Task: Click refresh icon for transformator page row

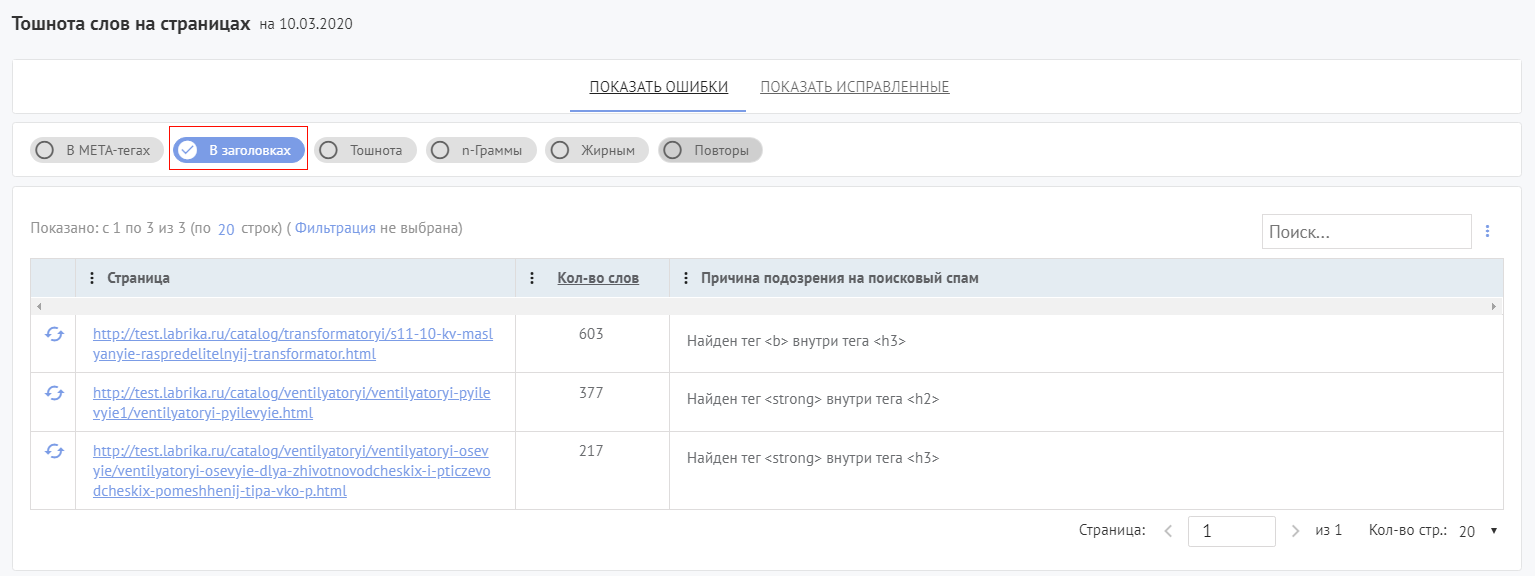Action: (x=54, y=335)
